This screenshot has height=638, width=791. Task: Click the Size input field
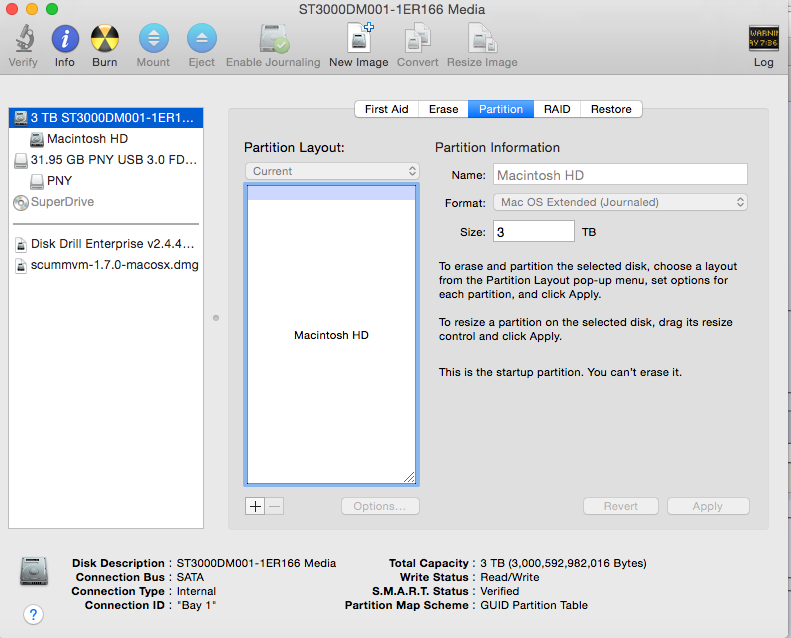(x=534, y=231)
